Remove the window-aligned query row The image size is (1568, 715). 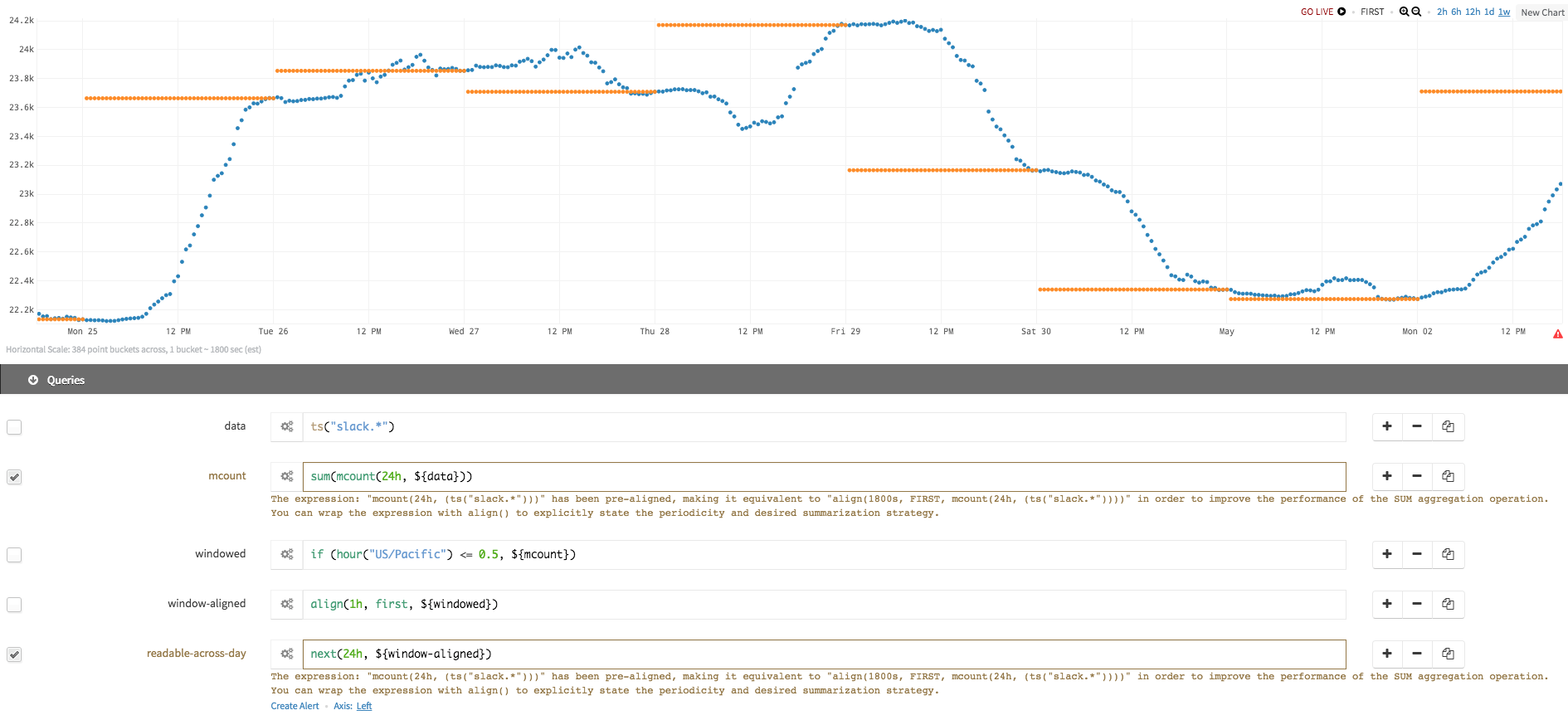(x=1417, y=604)
